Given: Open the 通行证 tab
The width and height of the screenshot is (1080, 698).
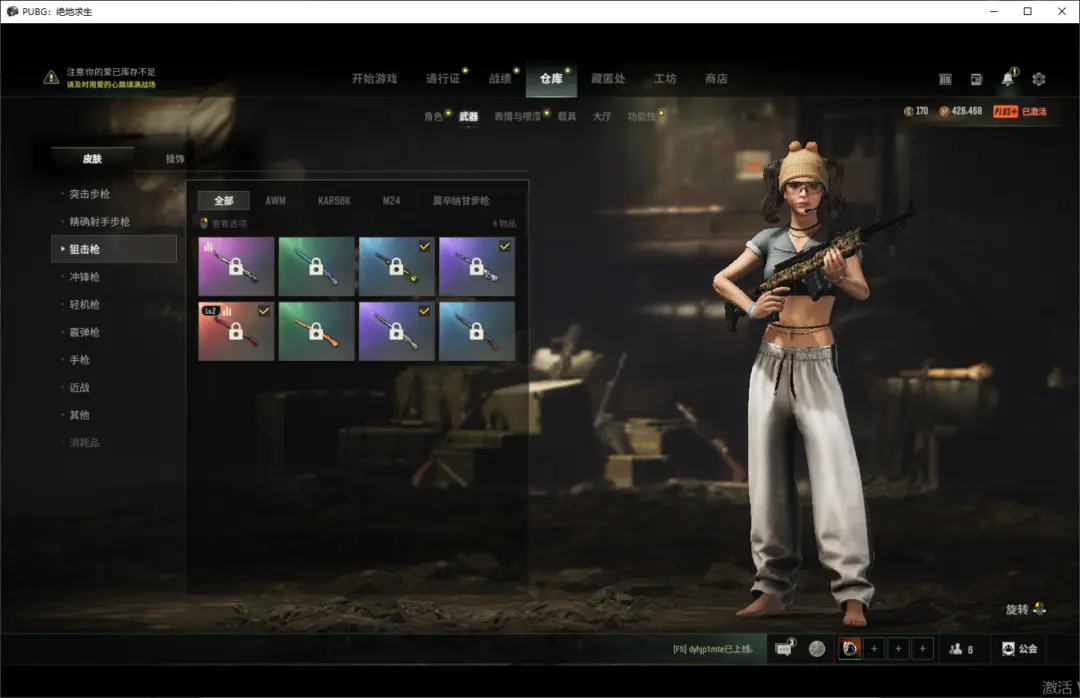Looking at the screenshot, I should click(x=443, y=79).
